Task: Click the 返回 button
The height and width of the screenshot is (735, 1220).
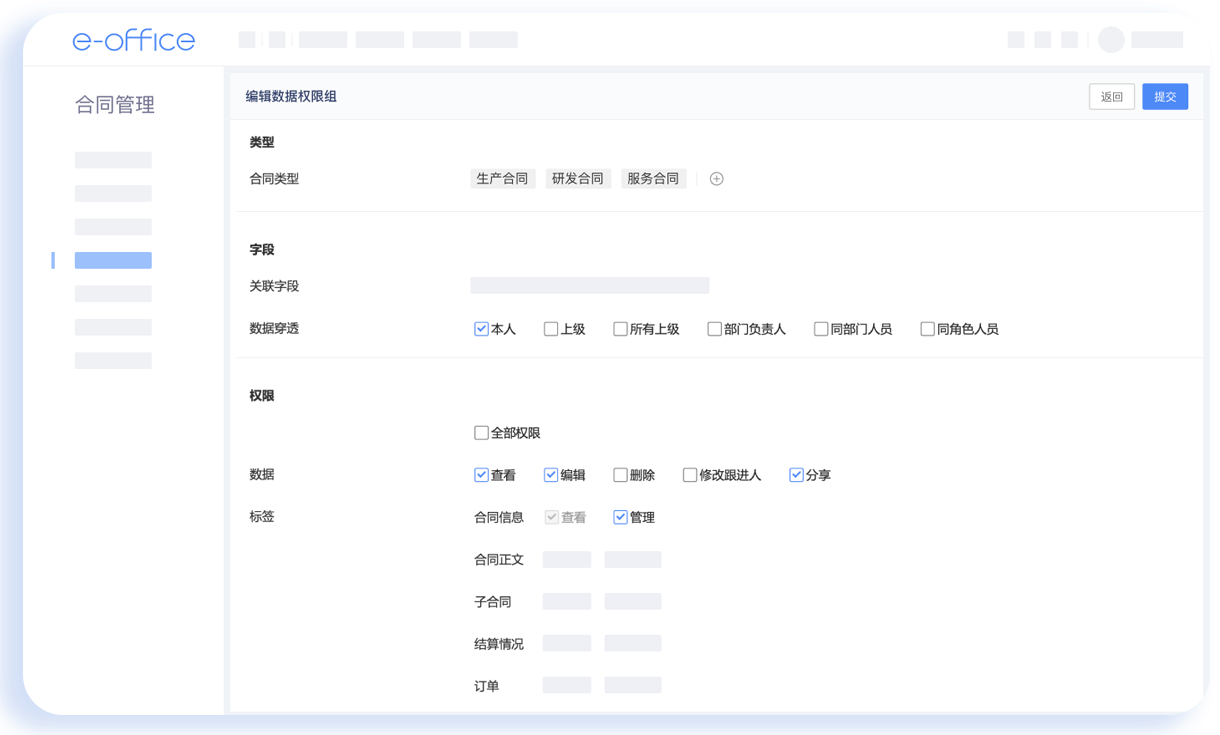Action: pyautogui.click(x=1111, y=97)
